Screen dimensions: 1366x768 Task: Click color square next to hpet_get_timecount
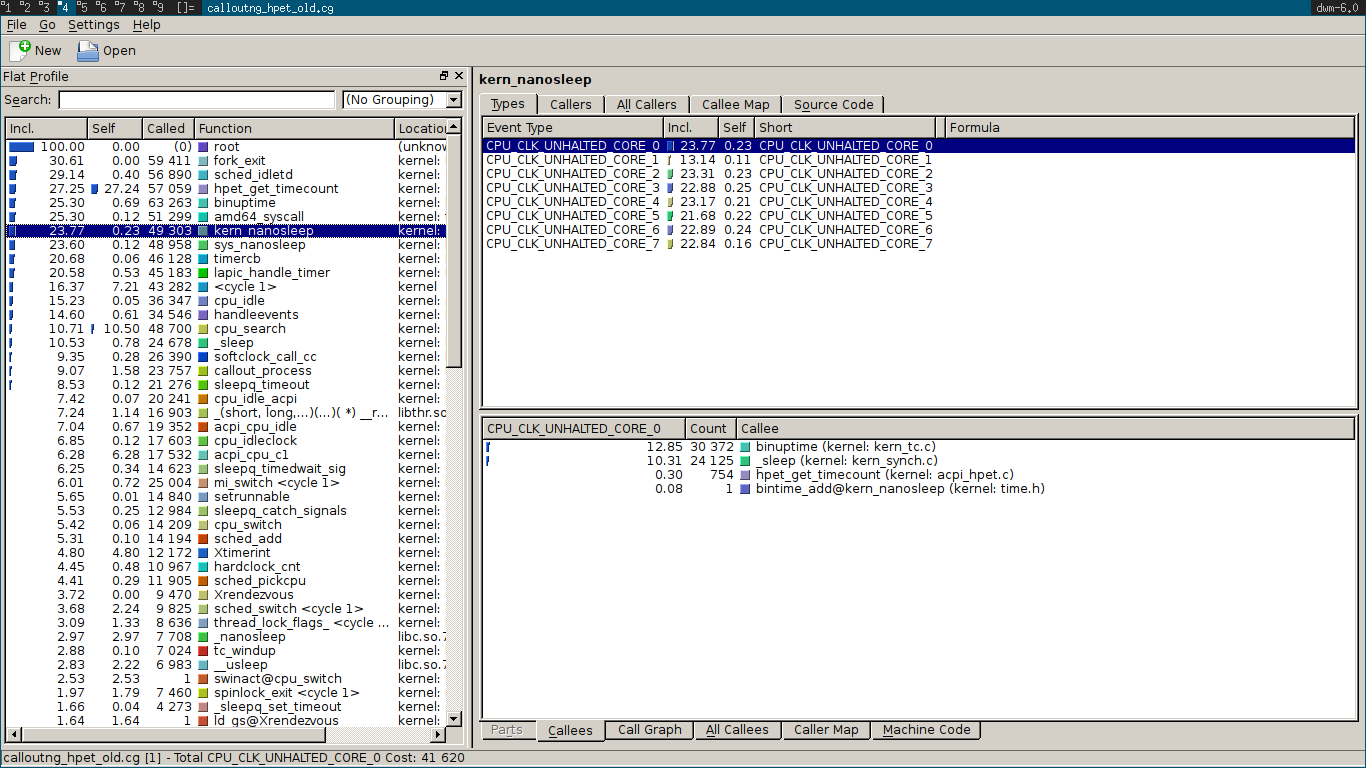tap(204, 189)
